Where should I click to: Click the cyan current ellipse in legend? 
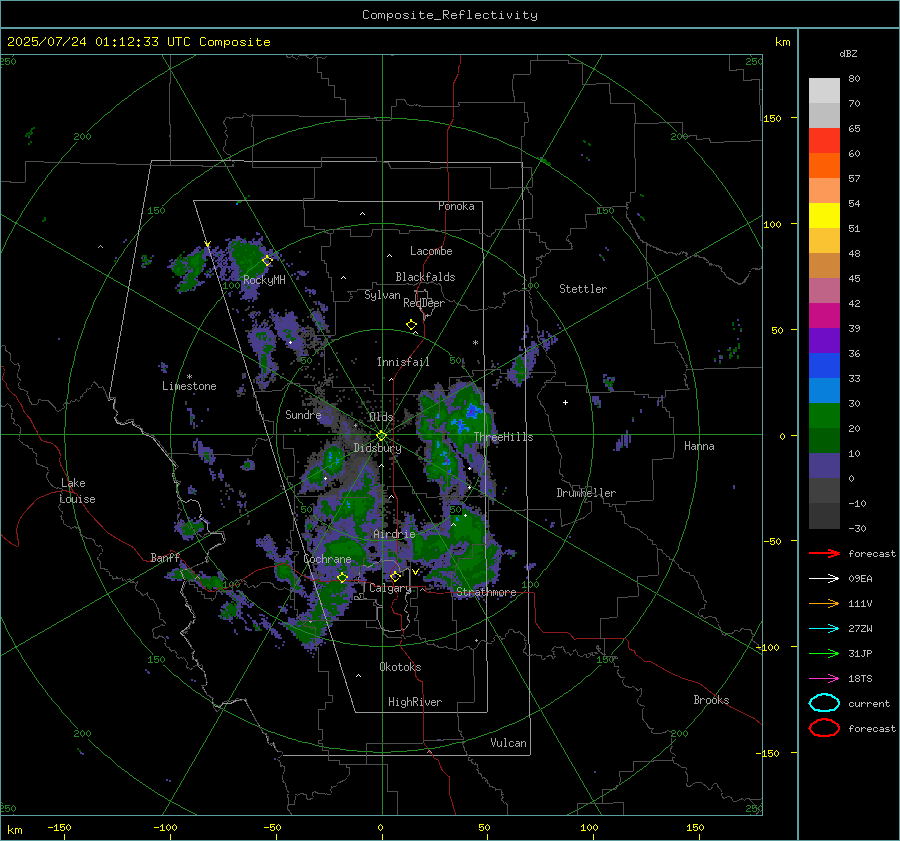click(824, 703)
